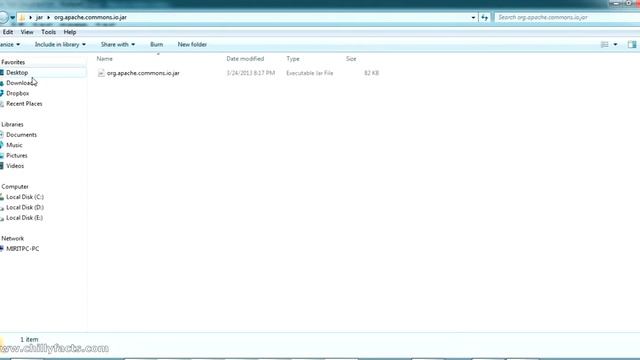The width and height of the screenshot is (640, 360).
Task: Open Share with dropdown
Action: pos(118,44)
